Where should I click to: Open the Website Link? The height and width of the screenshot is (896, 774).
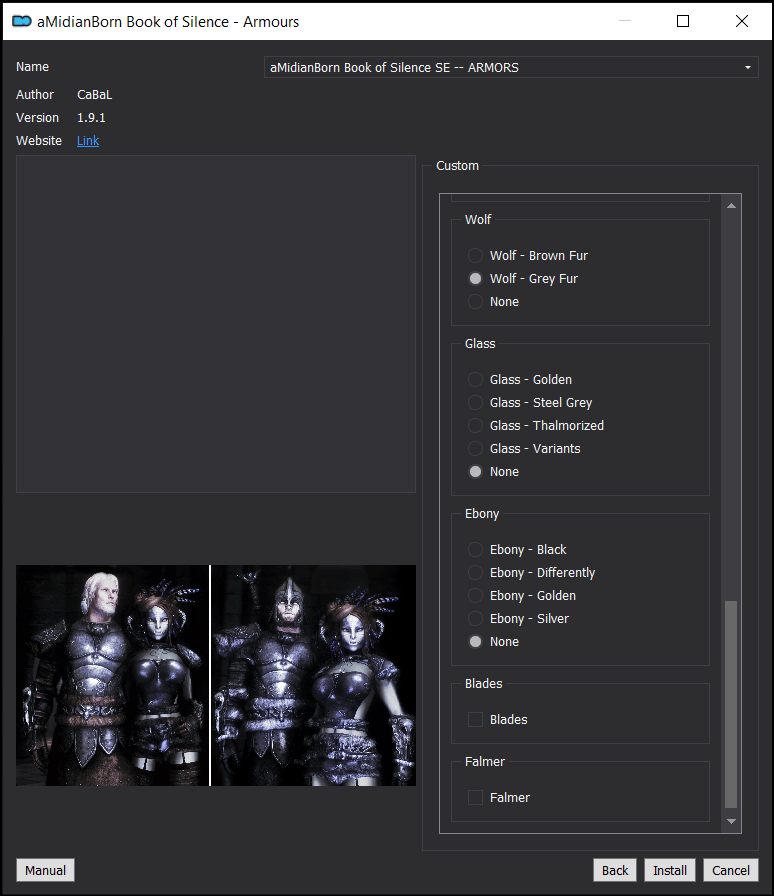coord(88,141)
